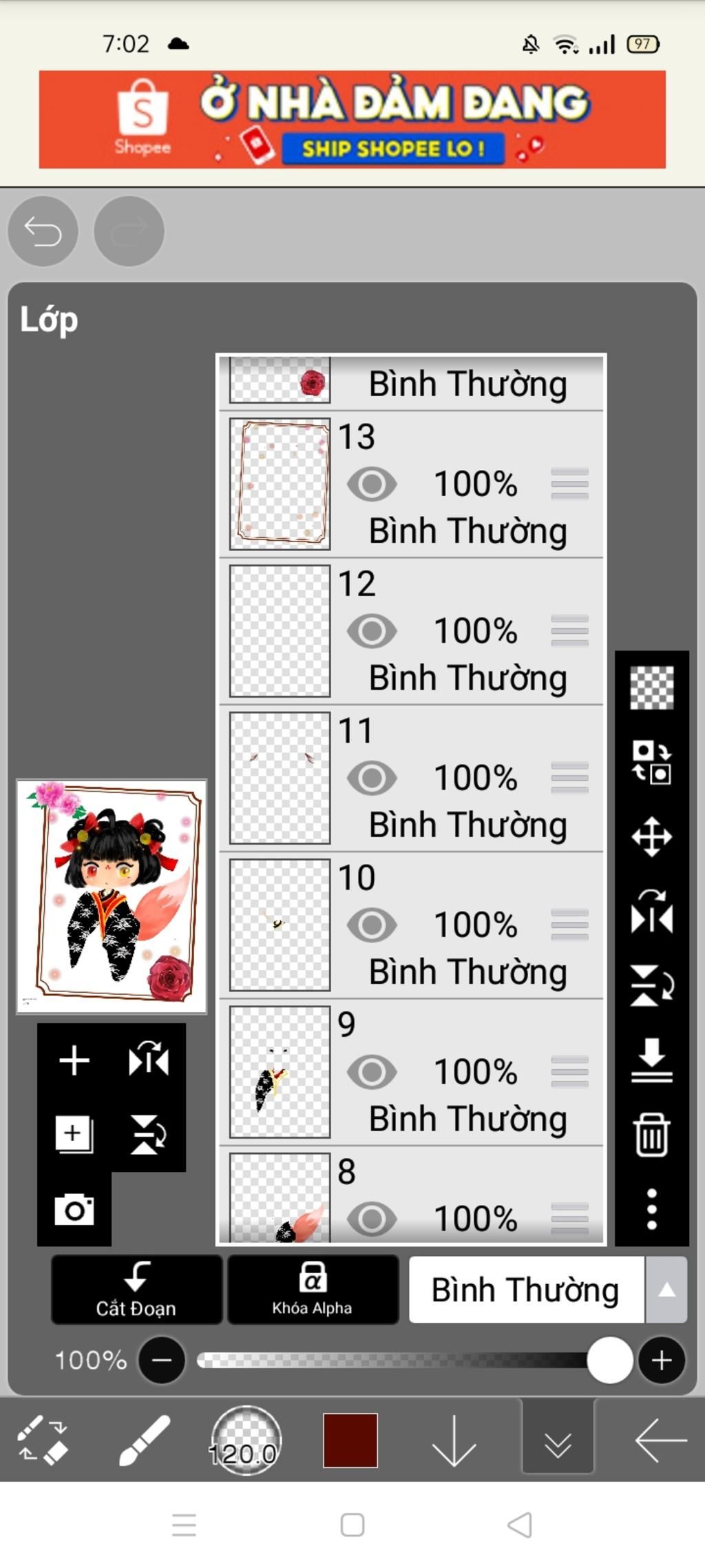
Task: Merge layer down with download-arrow icon
Action: pyautogui.click(x=651, y=1060)
